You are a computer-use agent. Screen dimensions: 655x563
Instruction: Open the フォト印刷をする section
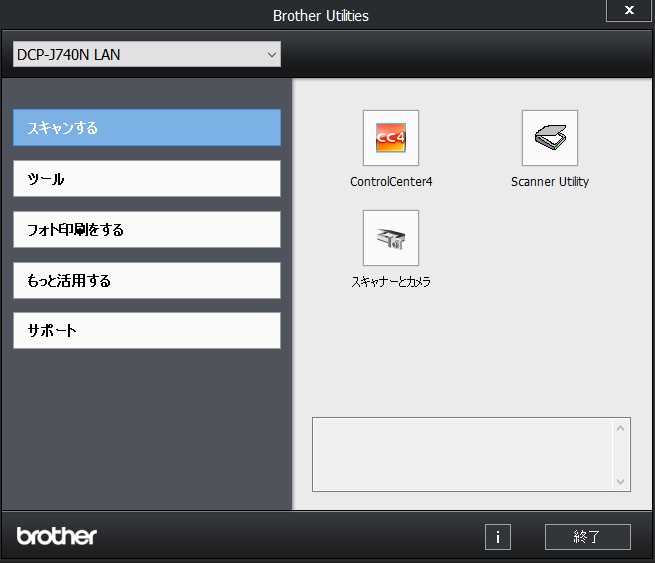point(147,230)
